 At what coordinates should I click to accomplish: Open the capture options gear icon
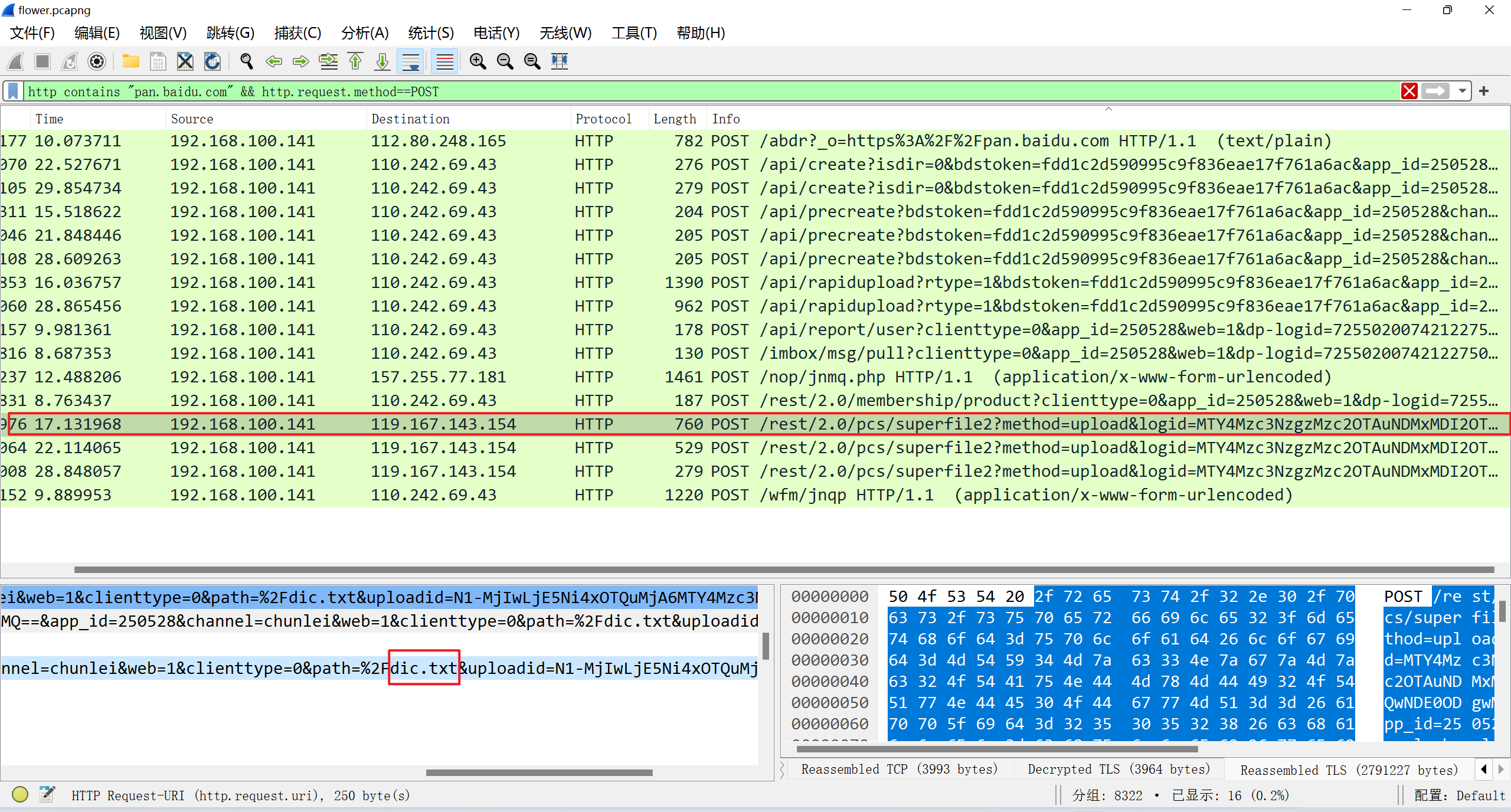(97, 61)
